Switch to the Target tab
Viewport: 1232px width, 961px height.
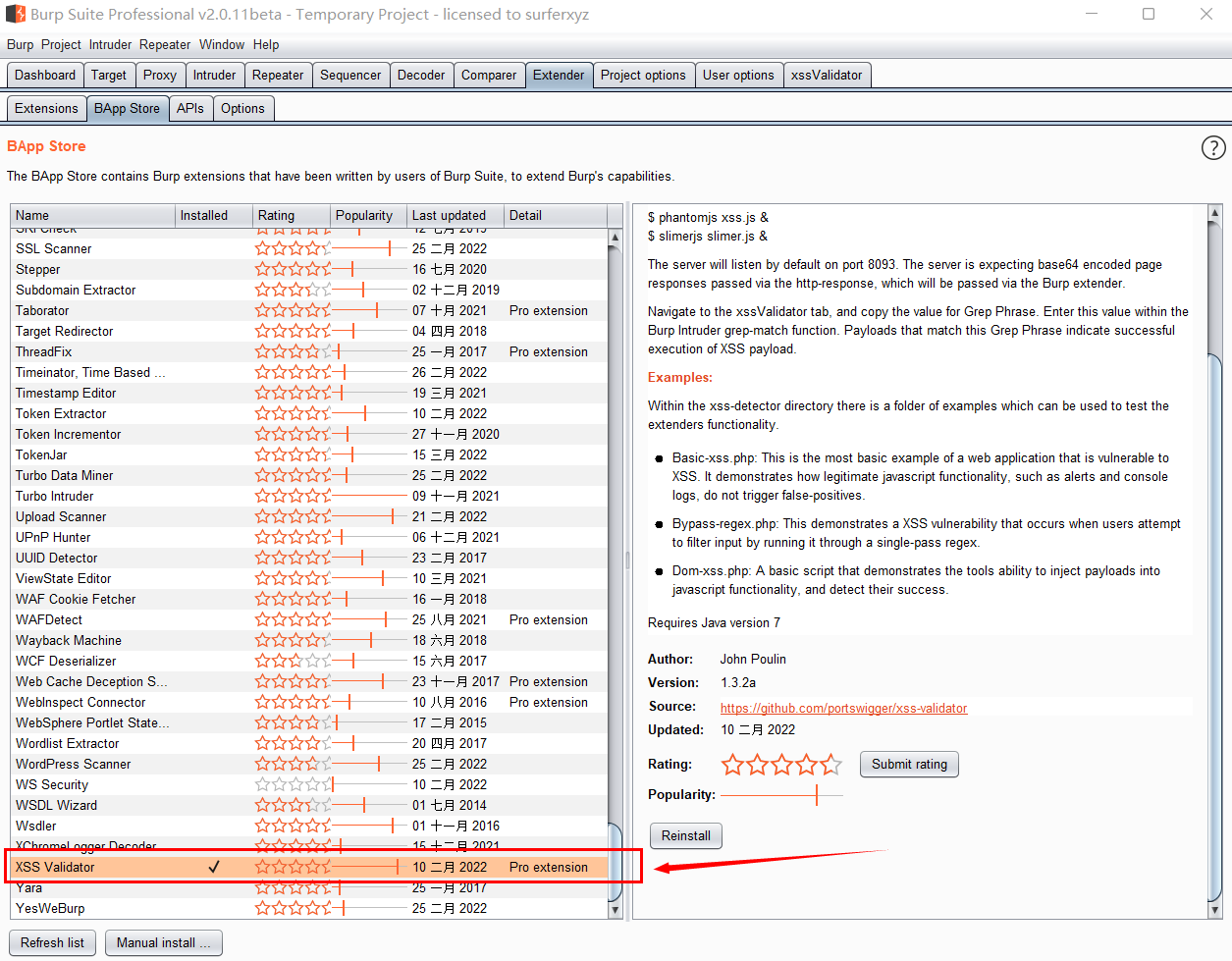(109, 75)
